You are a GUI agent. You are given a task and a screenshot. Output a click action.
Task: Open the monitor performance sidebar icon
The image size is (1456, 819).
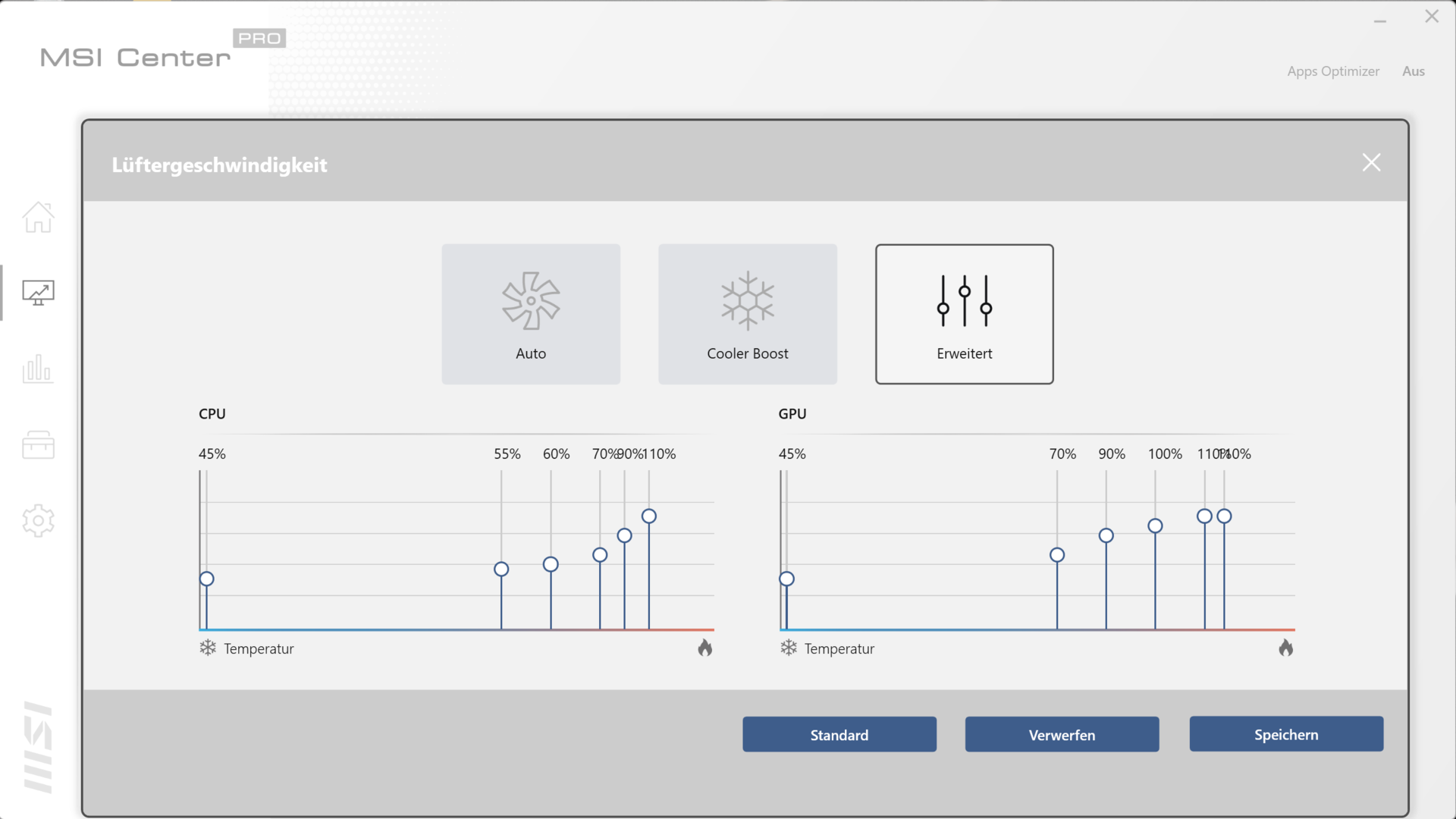click(x=38, y=293)
